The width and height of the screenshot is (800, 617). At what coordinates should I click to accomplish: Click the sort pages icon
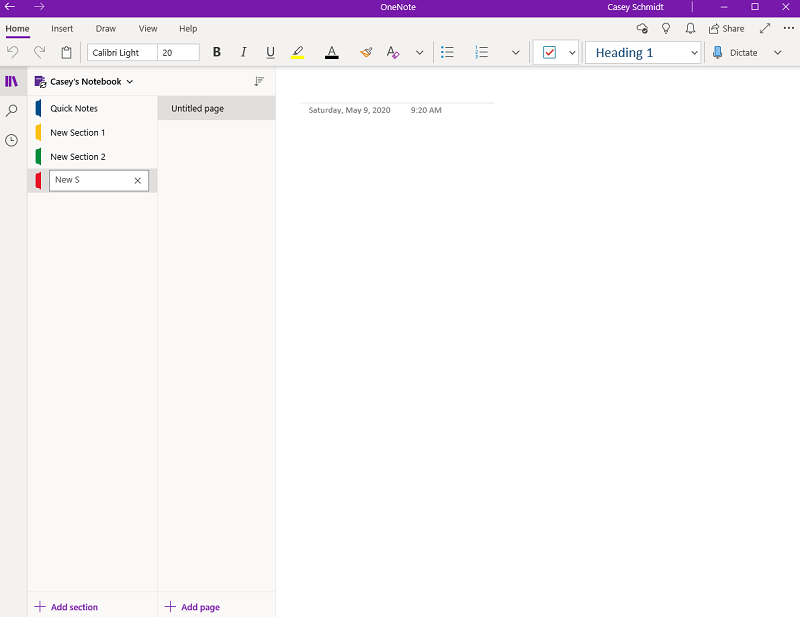coord(259,81)
